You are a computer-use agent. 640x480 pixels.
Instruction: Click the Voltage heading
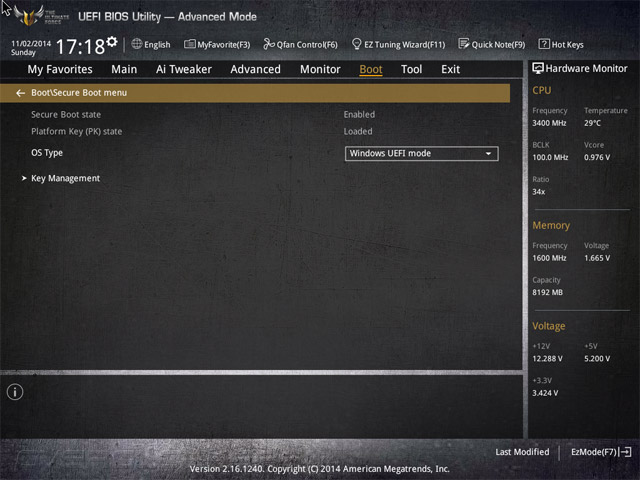coord(549,326)
